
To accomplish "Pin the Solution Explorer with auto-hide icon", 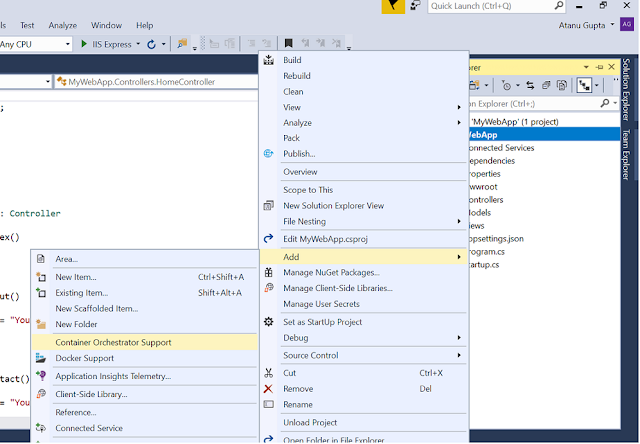I will click(x=599, y=67).
